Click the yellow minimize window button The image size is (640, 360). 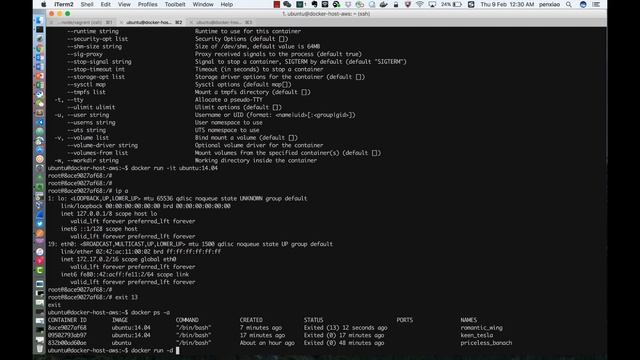coord(60,14)
